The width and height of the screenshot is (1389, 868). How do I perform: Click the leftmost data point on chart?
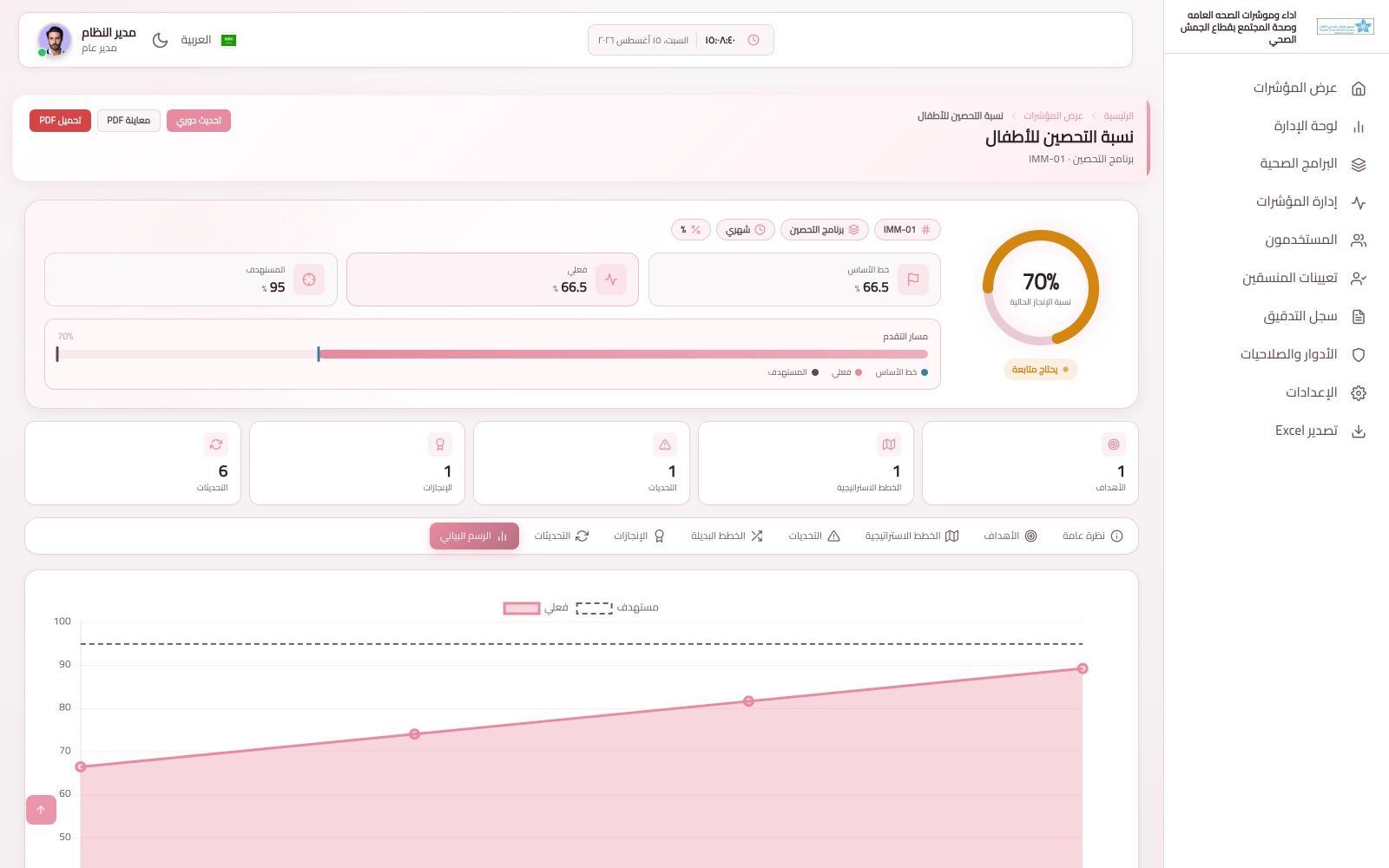tap(81, 767)
